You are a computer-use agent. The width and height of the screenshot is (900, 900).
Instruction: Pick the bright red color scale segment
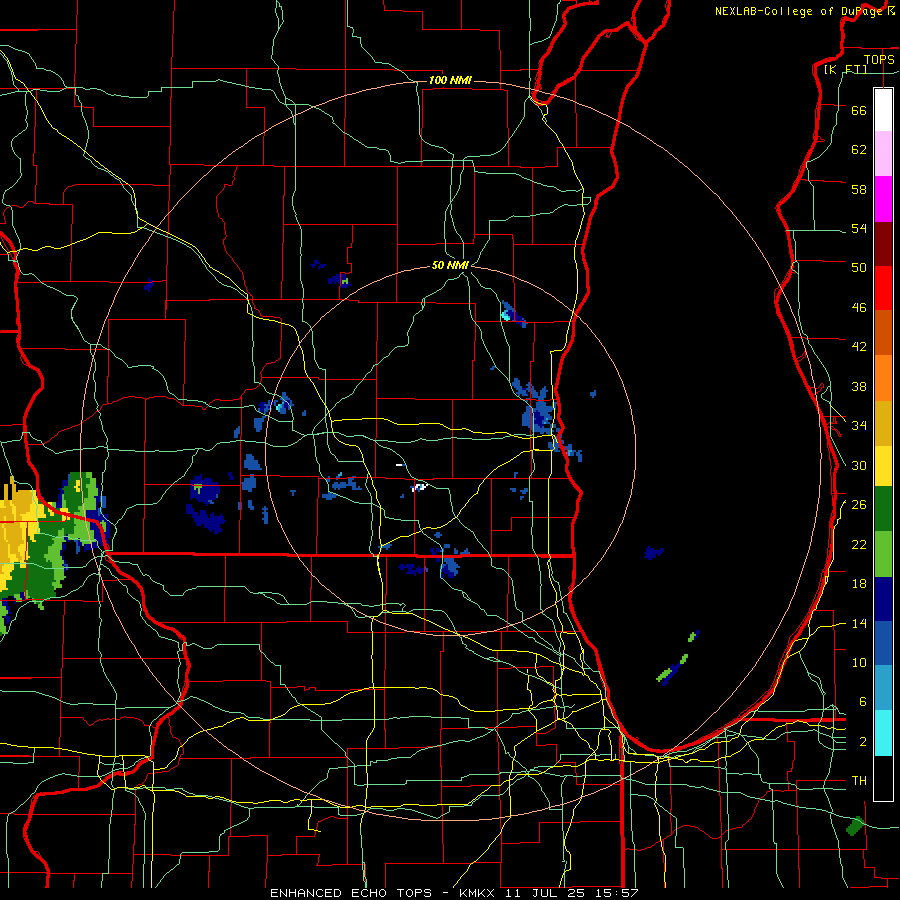(x=883, y=288)
